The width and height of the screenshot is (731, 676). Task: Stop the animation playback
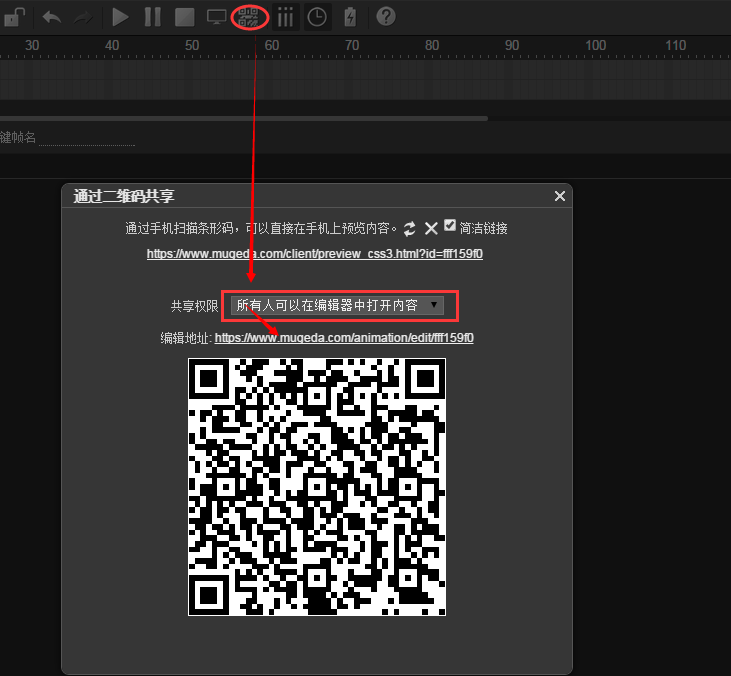(x=185, y=17)
